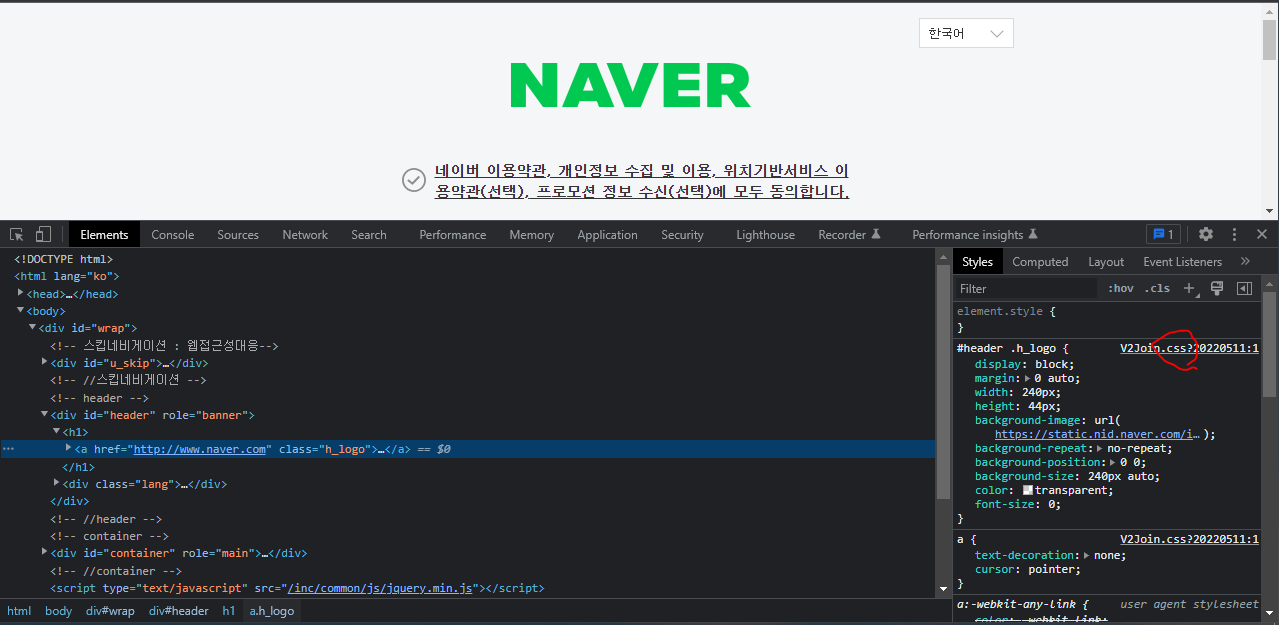Select the body breadcrumb

tap(59, 610)
